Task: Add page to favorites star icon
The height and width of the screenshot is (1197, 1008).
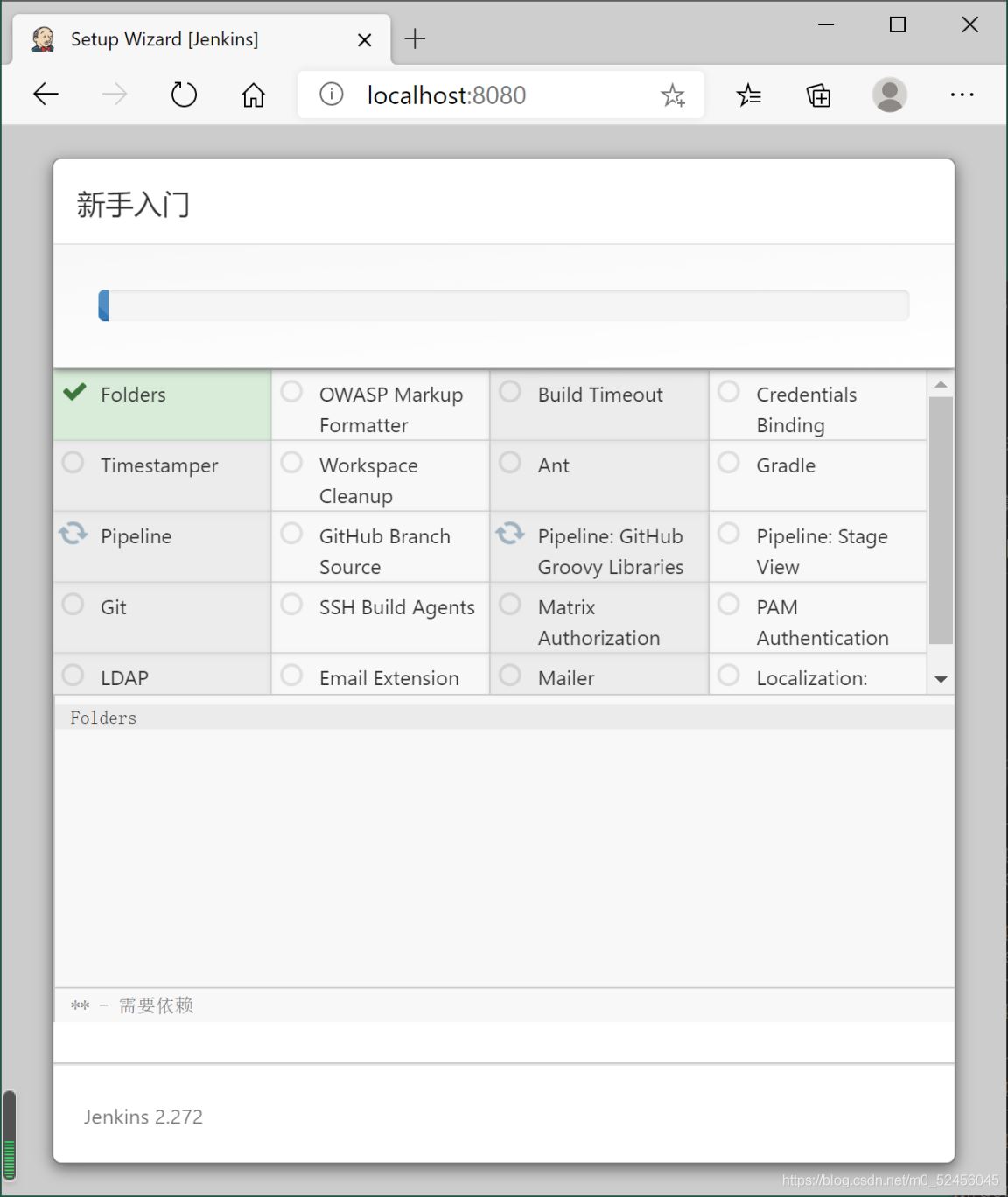Action: pos(672,94)
